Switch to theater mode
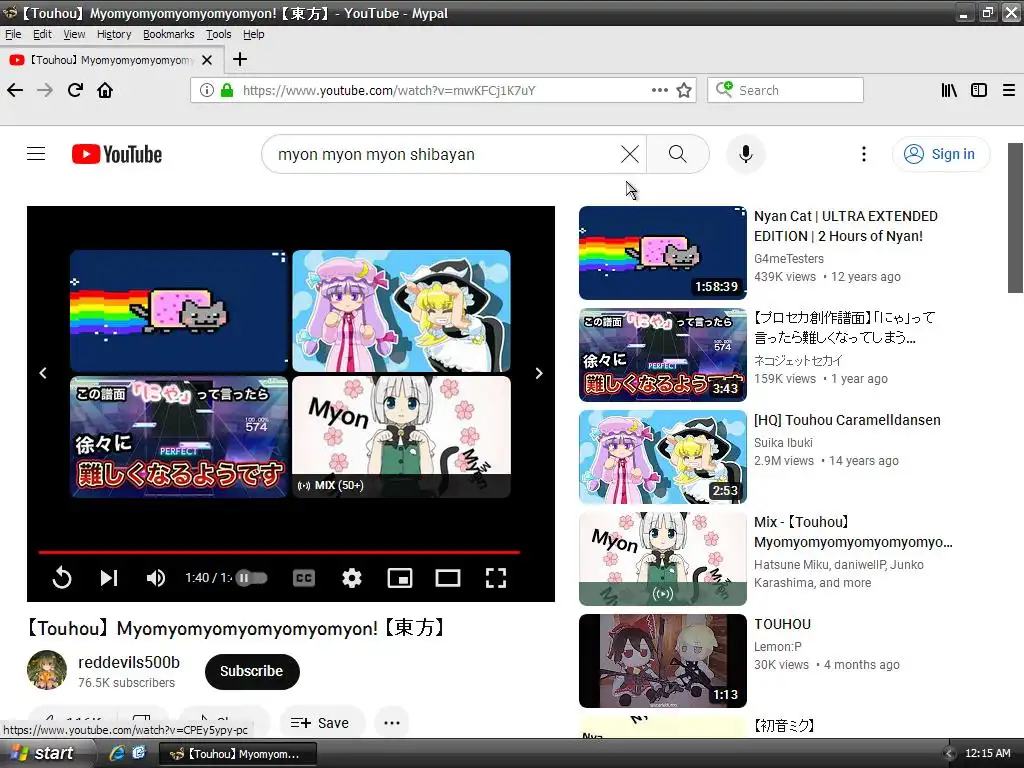This screenshot has width=1024, height=768. pos(448,578)
